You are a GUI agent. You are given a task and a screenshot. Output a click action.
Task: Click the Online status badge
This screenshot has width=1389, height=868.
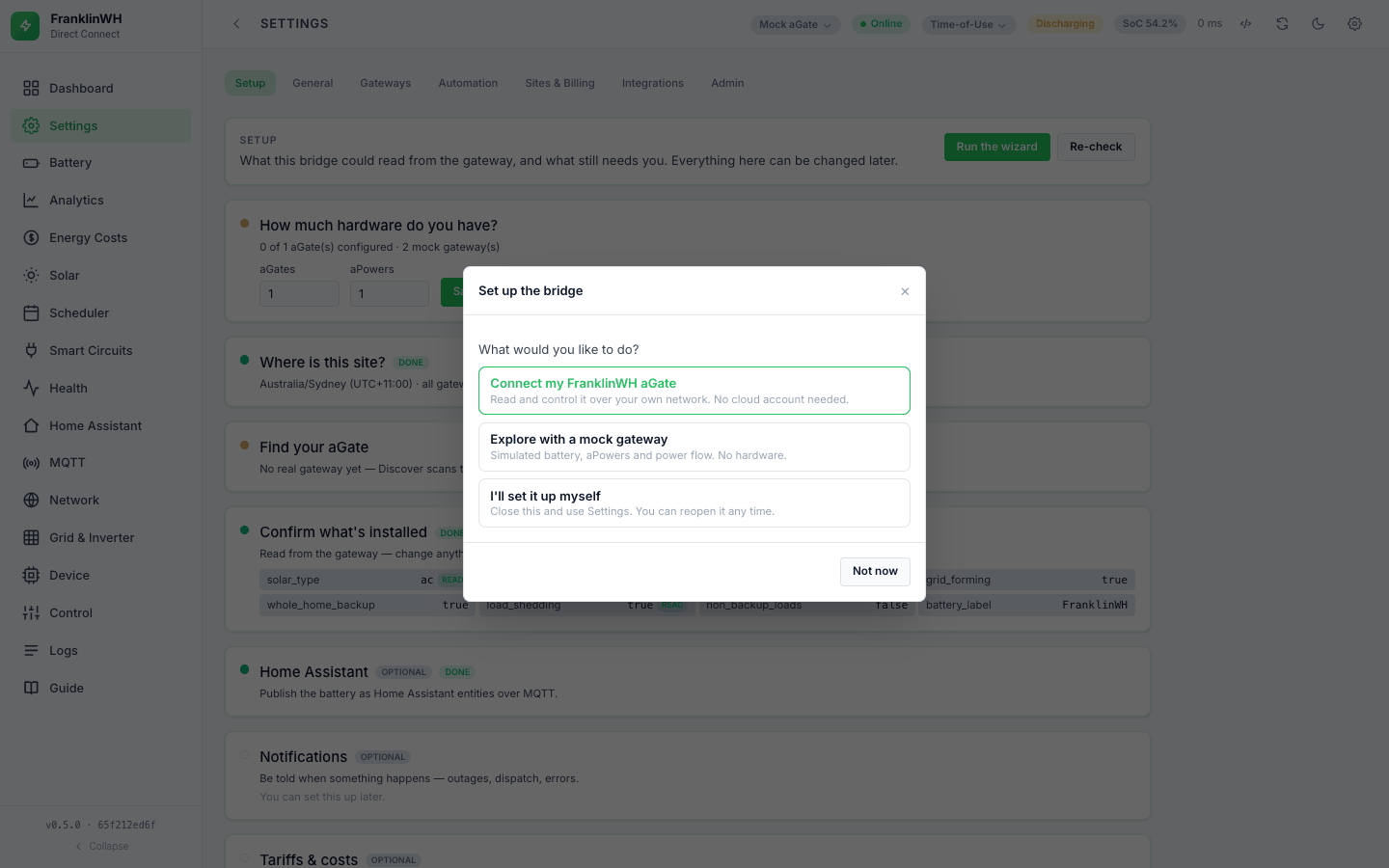[x=881, y=24]
